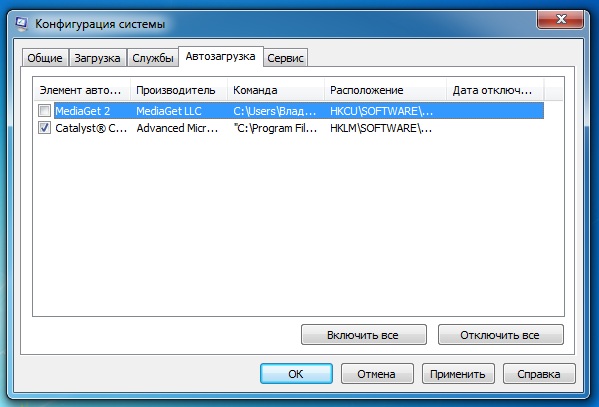
Task: Click the Отключить все button
Action: click(x=500, y=335)
